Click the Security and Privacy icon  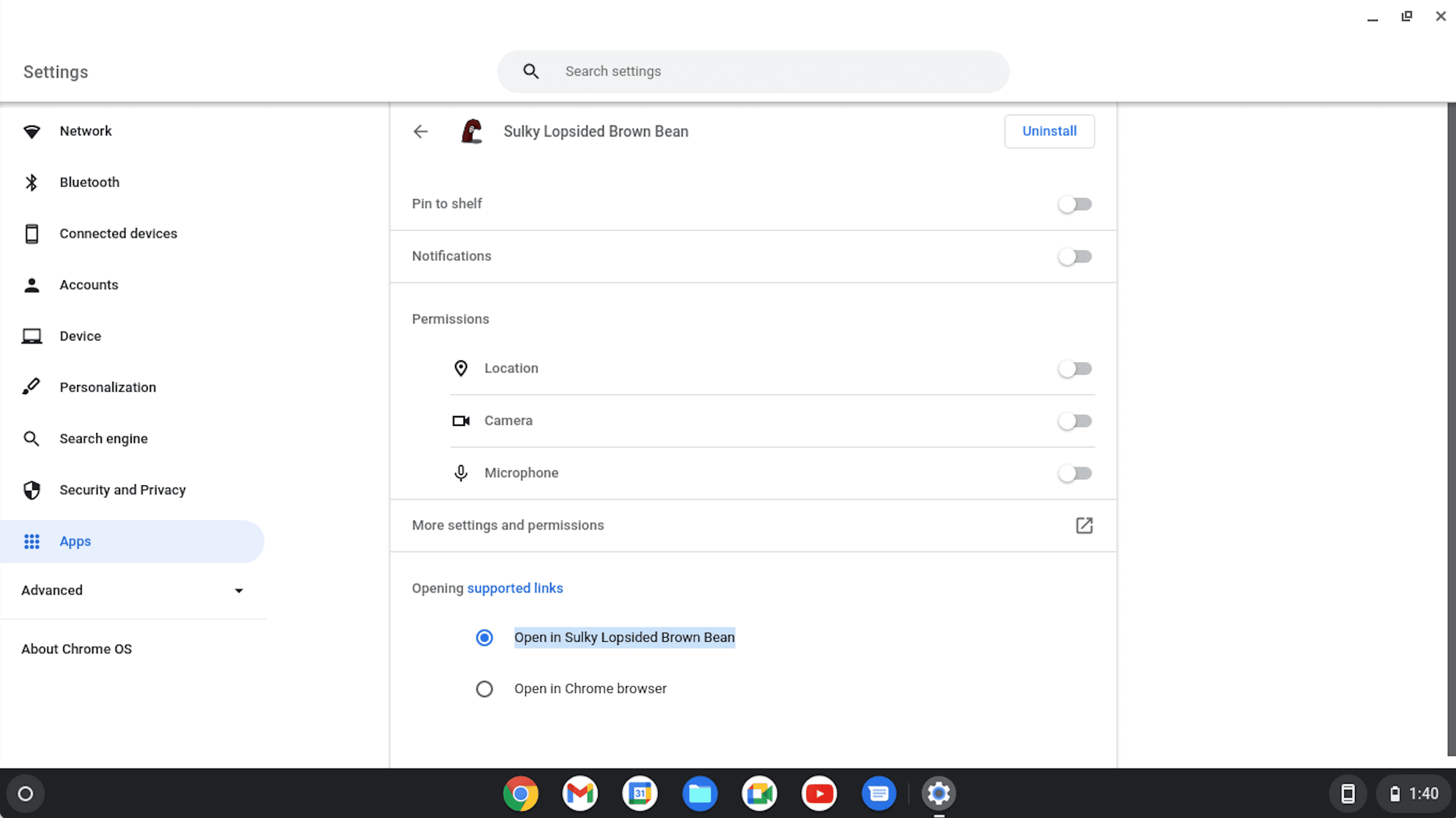tap(33, 489)
